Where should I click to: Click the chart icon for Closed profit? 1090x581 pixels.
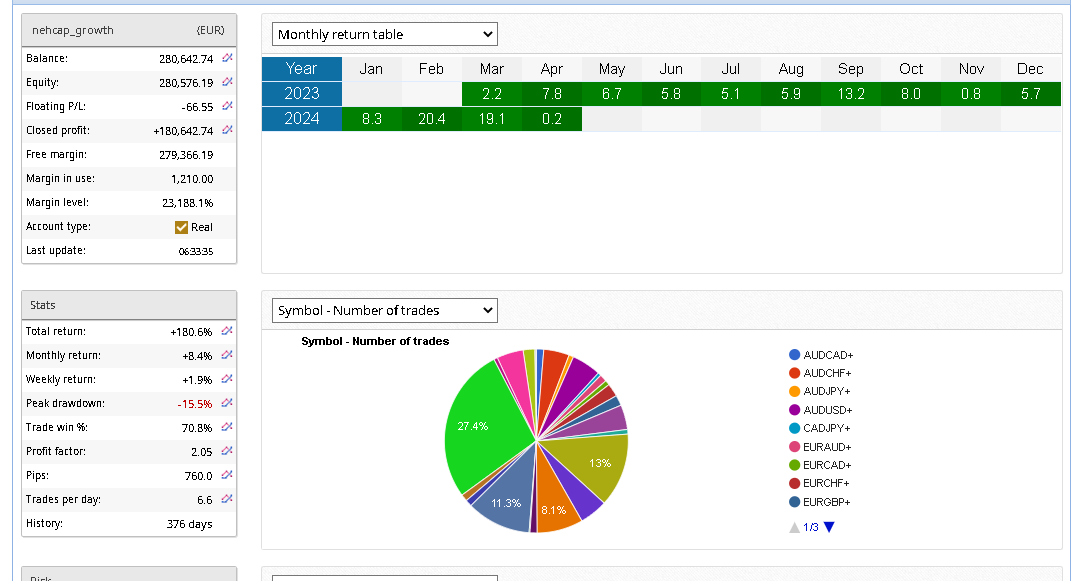(227, 130)
